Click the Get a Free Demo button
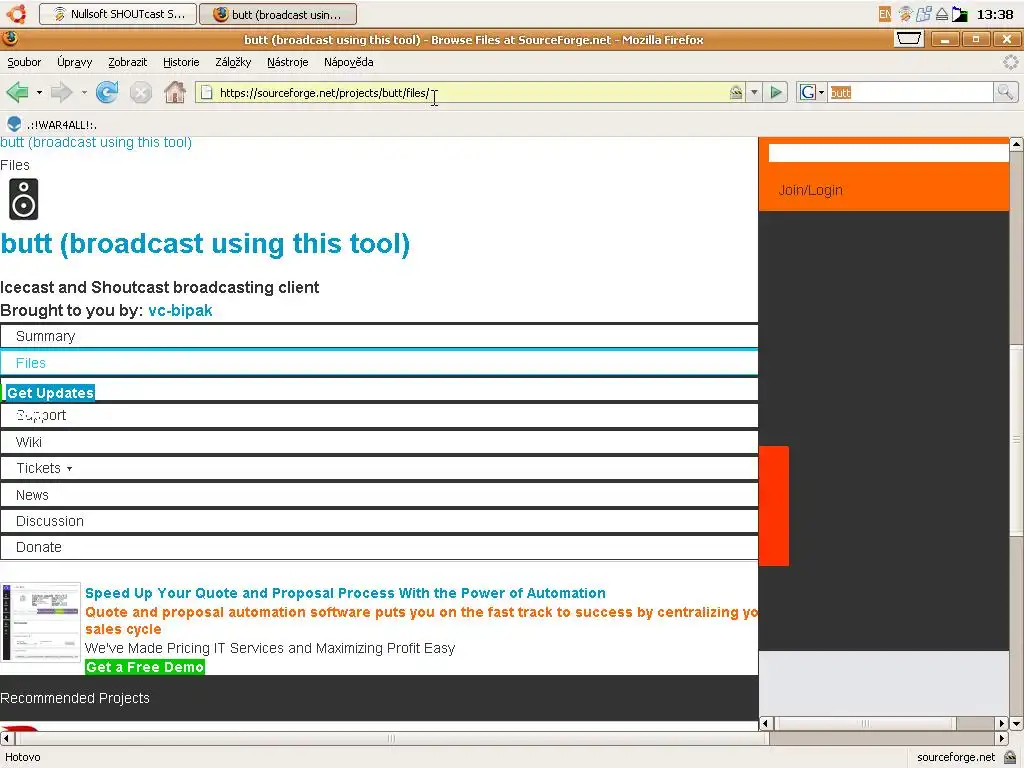This screenshot has width=1024, height=768. tap(145, 667)
